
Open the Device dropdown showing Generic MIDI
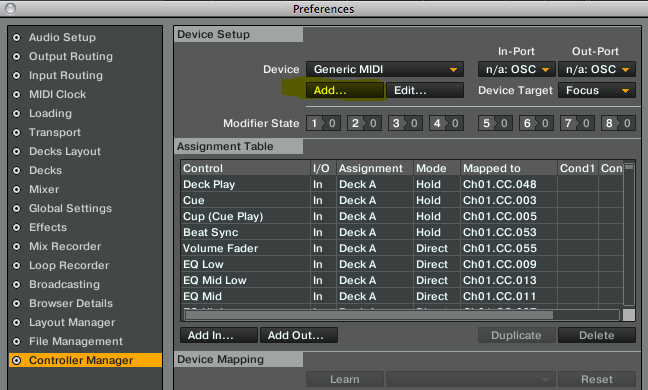[x=385, y=69]
